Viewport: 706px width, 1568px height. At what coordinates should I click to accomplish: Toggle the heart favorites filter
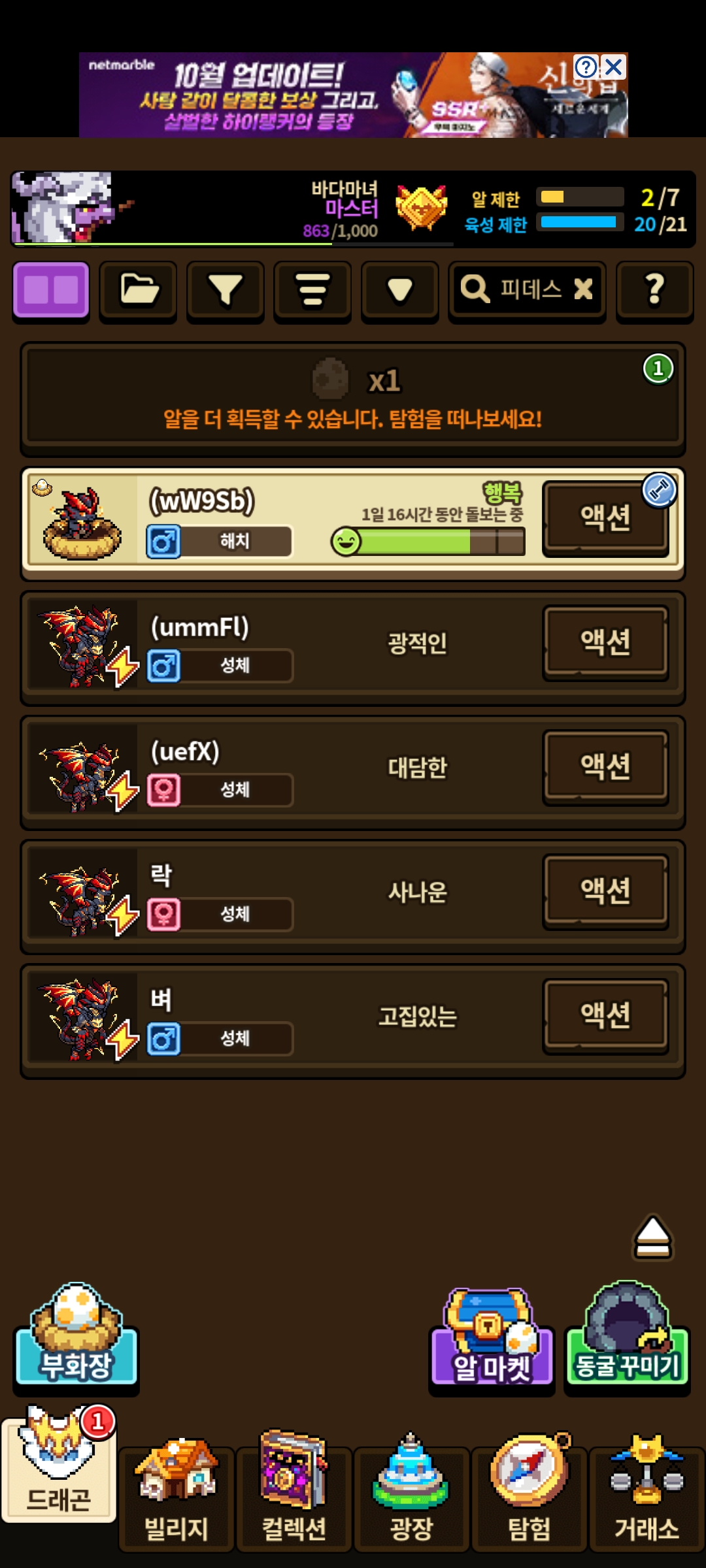pos(400,291)
